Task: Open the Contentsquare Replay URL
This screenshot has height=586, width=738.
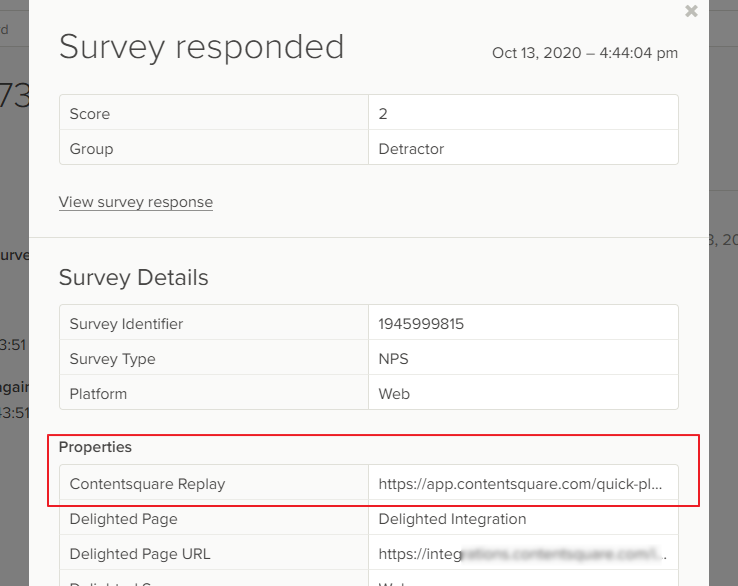Action: coord(520,484)
